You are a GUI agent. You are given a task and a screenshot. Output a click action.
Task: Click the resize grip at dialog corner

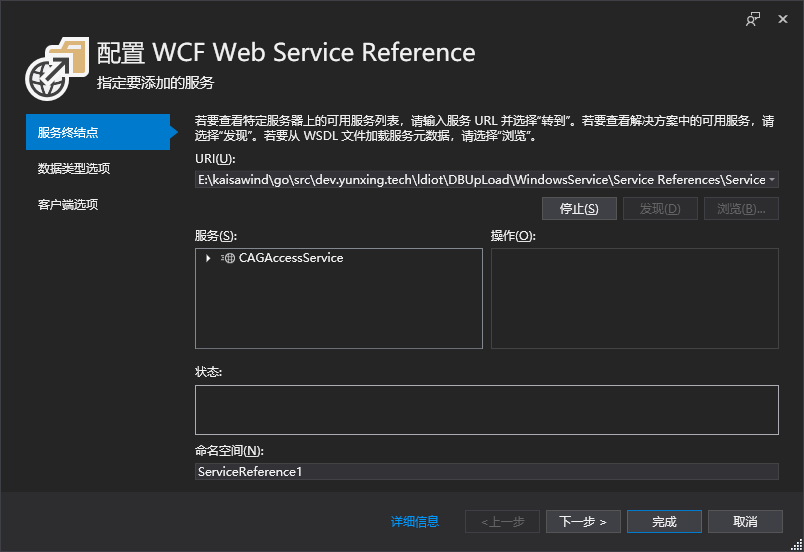tap(796, 545)
